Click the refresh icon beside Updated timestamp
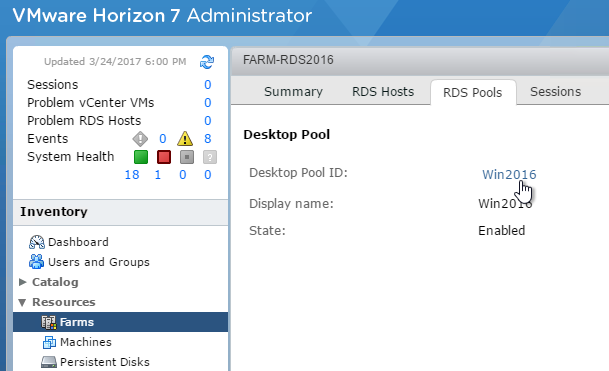This screenshot has height=371, width=609. point(207,62)
